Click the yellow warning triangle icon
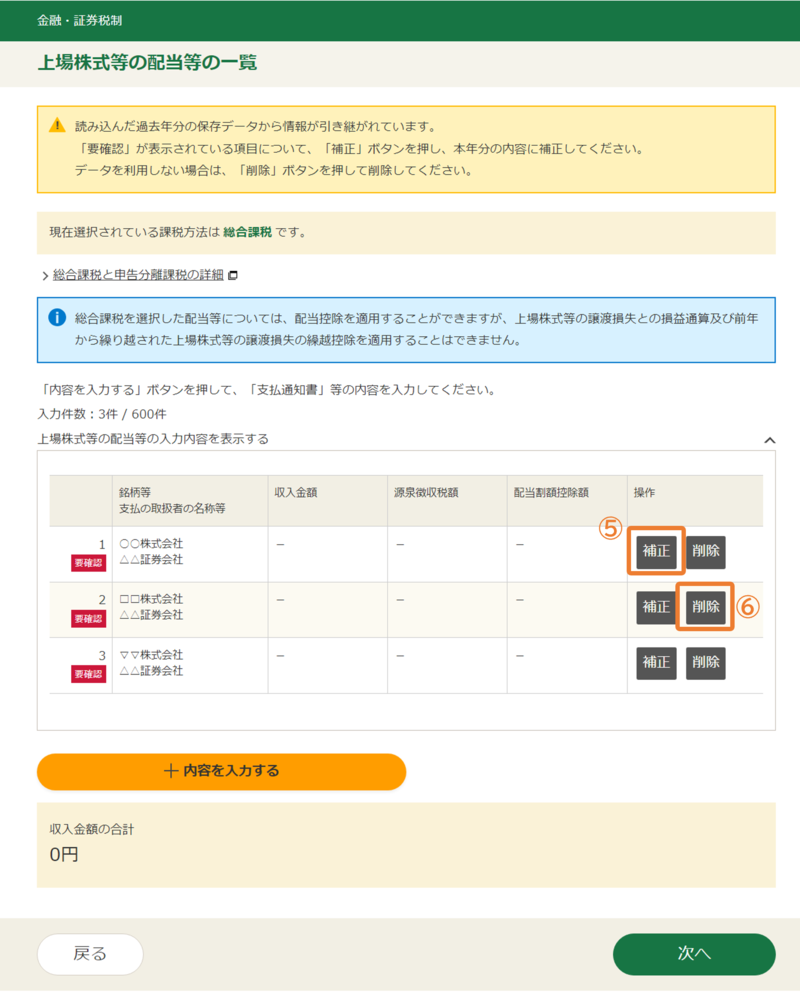 pyautogui.click(x=57, y=127)
